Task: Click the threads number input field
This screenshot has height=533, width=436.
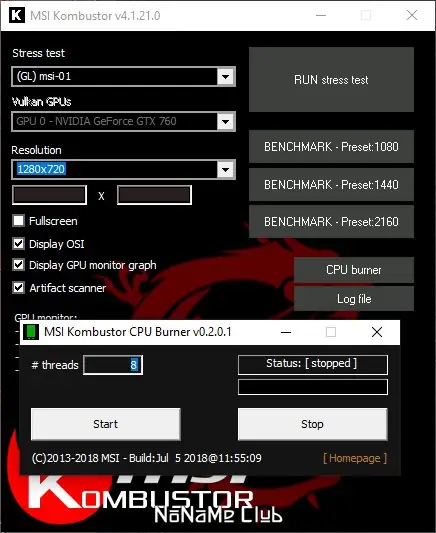Action: tap(113, 365)
